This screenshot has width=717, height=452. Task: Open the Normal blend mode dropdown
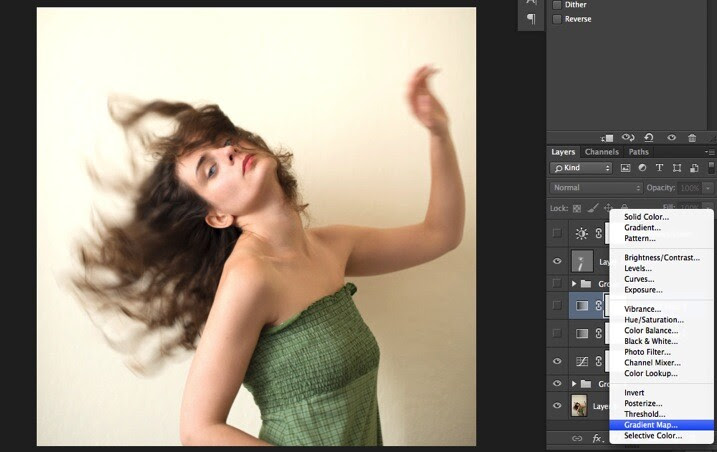pyautogui.click(x=596, y=188)
